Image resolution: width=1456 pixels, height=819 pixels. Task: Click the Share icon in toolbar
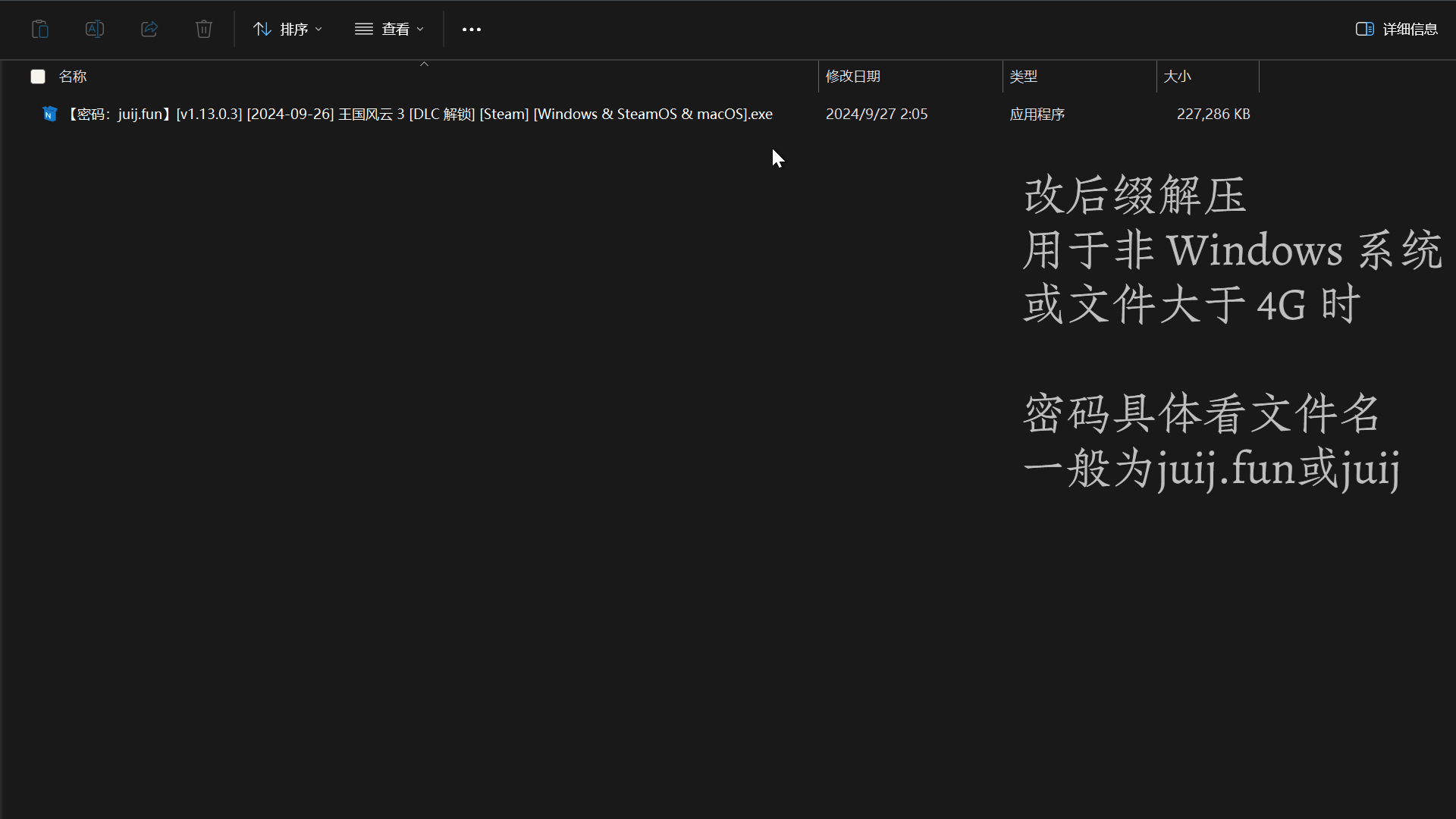pos(149,29)
